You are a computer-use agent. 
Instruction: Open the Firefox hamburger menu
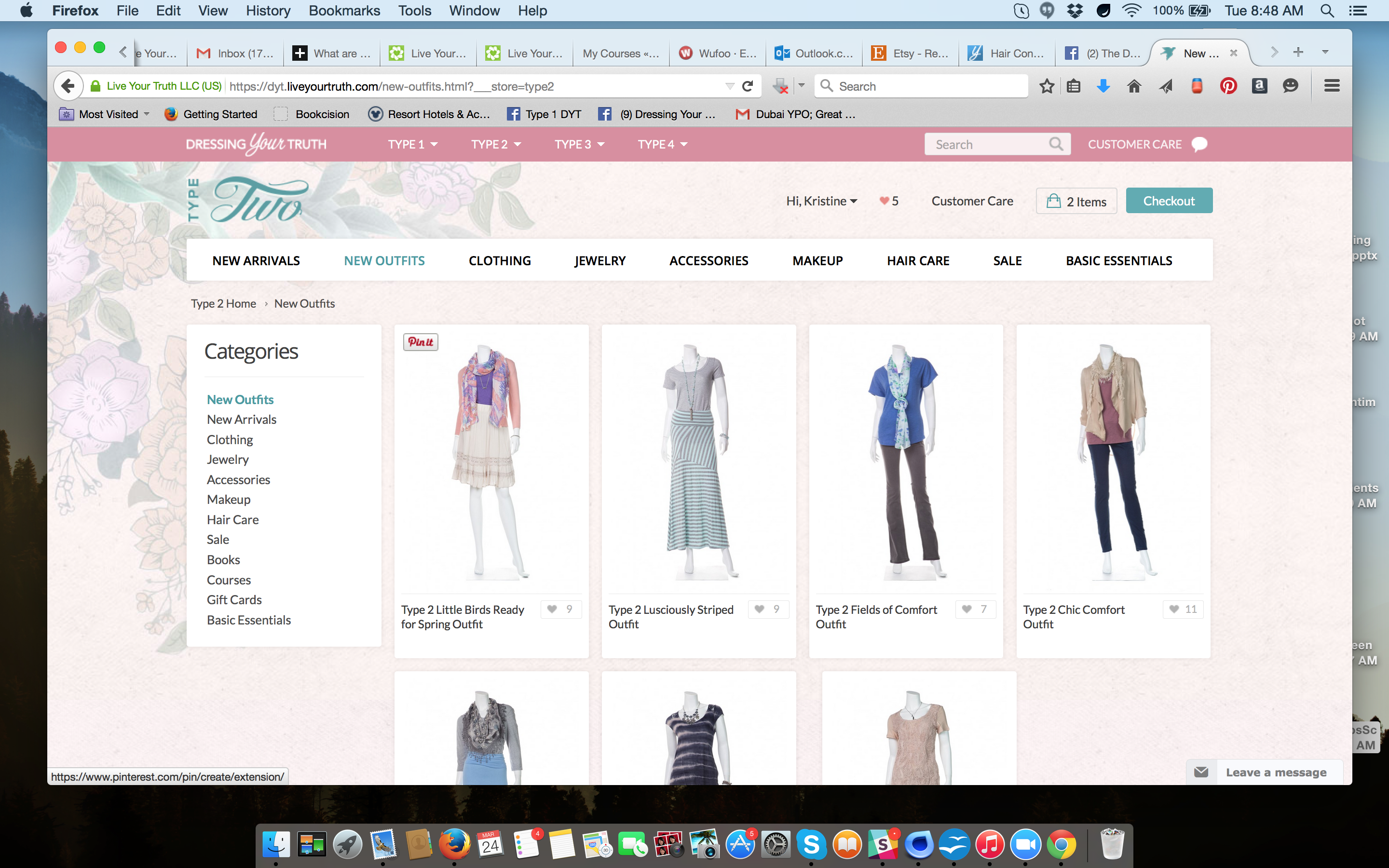click(x=1332, y=86)
